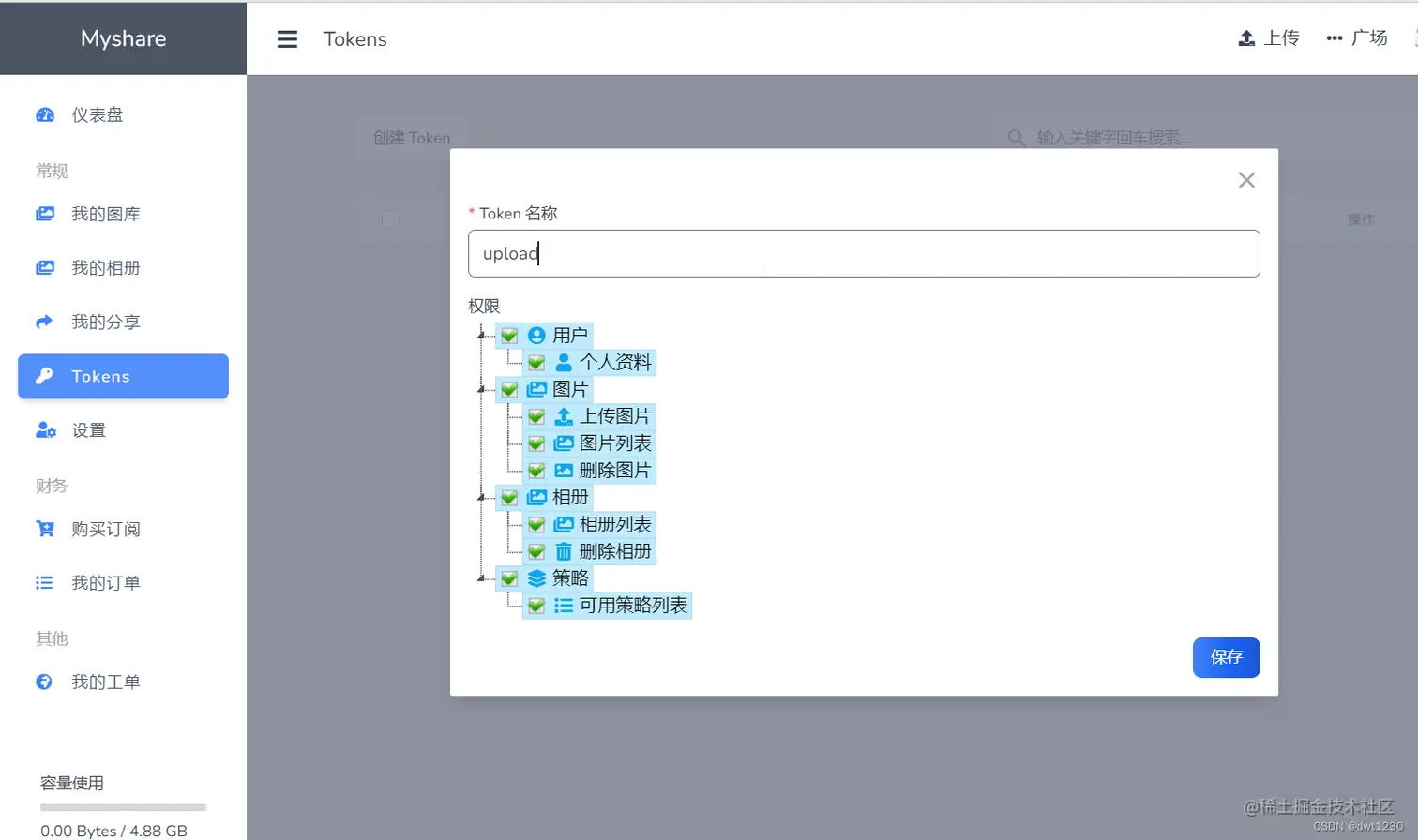The image size is (1418, 840).
Task: Click the Tokens key icon
Action: (44, 376)
